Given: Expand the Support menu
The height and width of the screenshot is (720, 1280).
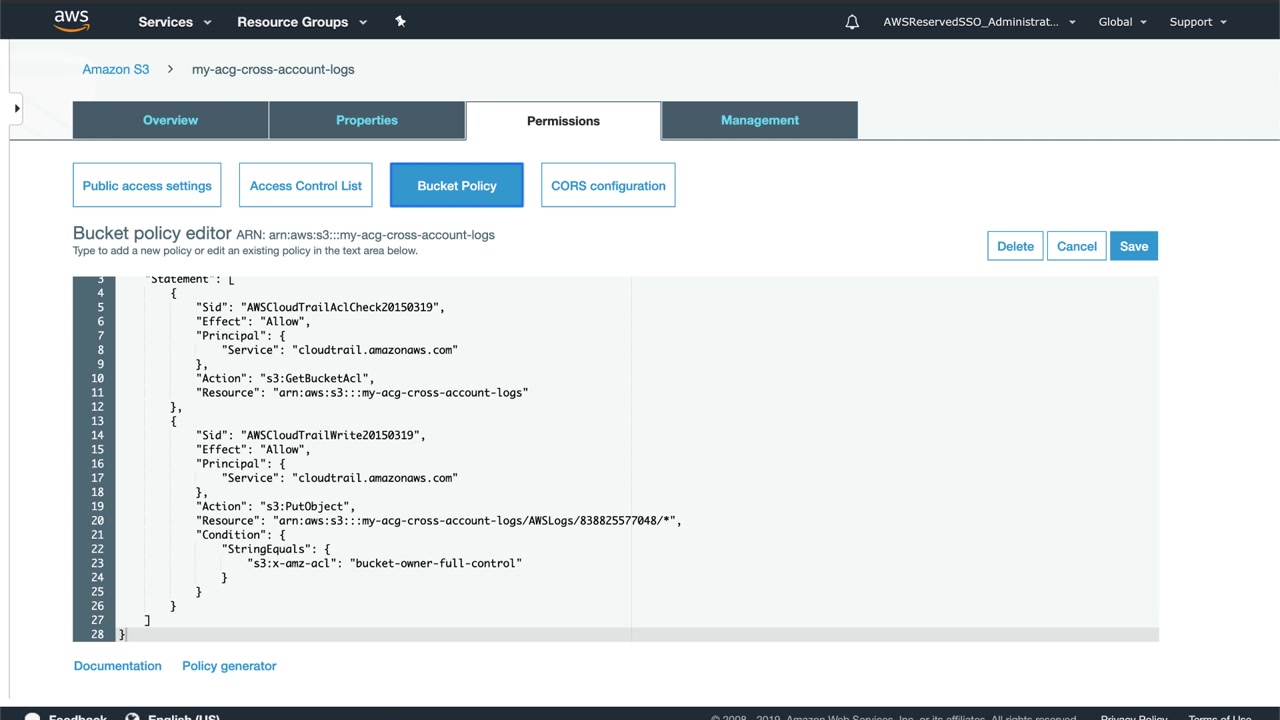Looking at the screenshot, I should point(1198,21).
